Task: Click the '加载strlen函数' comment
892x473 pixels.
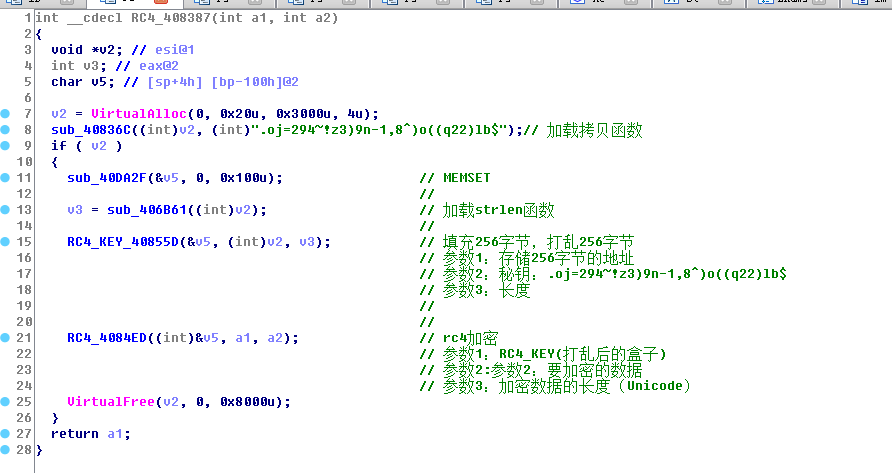Action: coord(498,210)
